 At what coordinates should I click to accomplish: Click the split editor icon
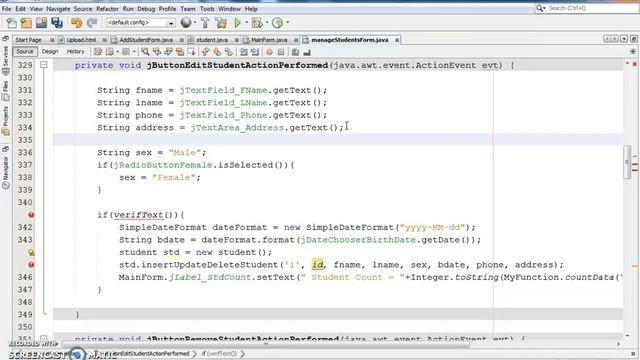(x=633, y=52)
